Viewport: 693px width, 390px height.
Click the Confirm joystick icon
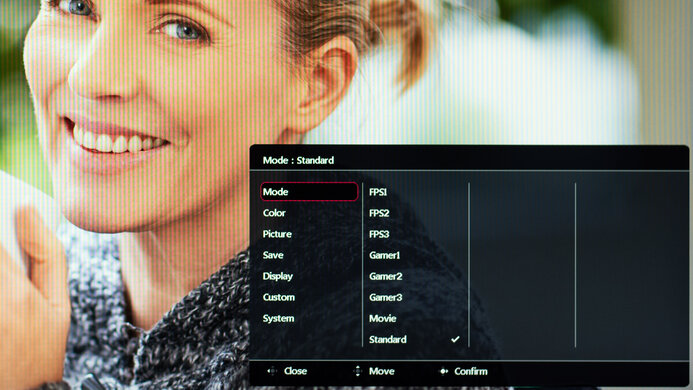[x=444, y=371]
